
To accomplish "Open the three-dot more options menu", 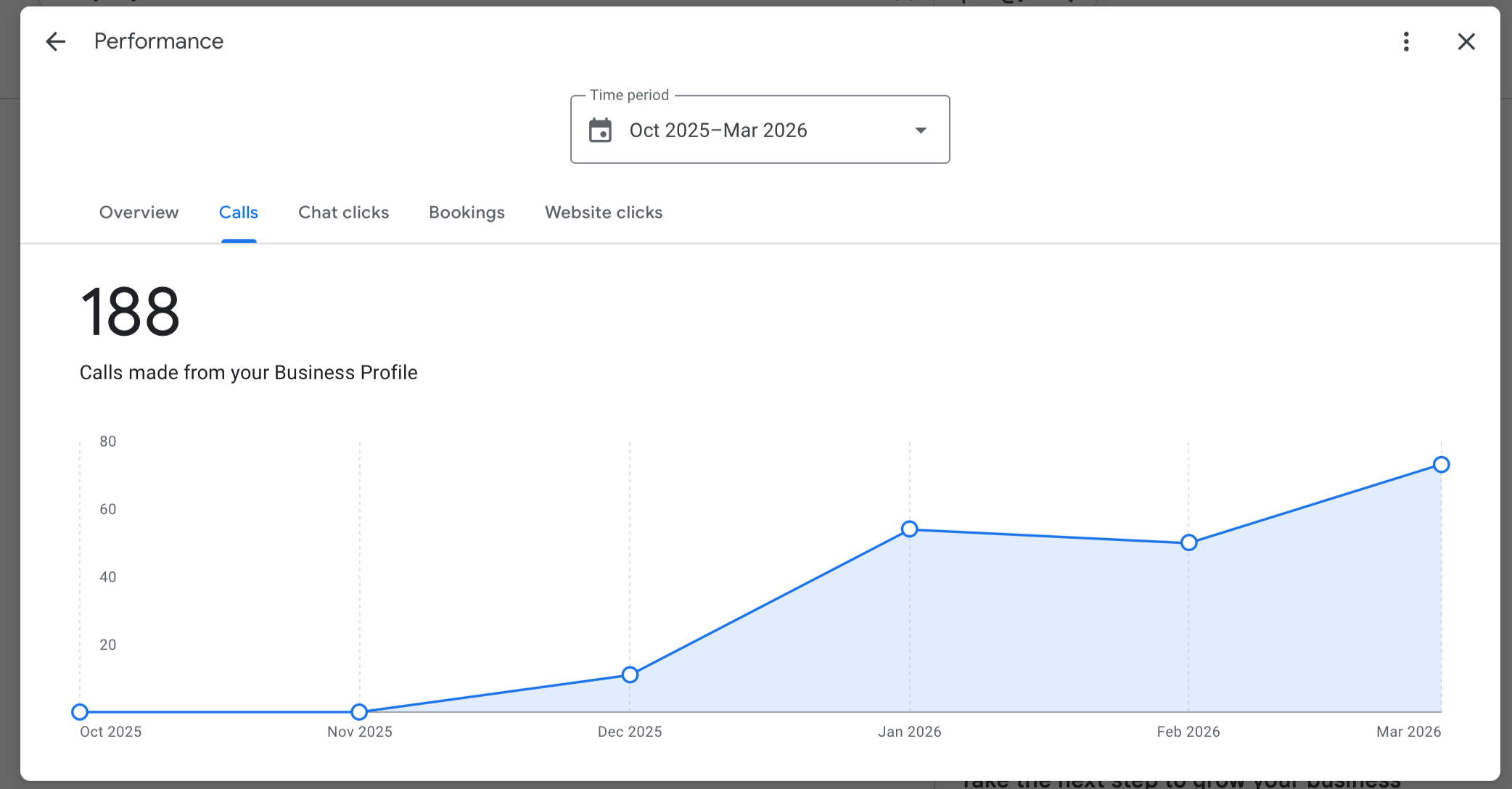I will [1406, 41].
